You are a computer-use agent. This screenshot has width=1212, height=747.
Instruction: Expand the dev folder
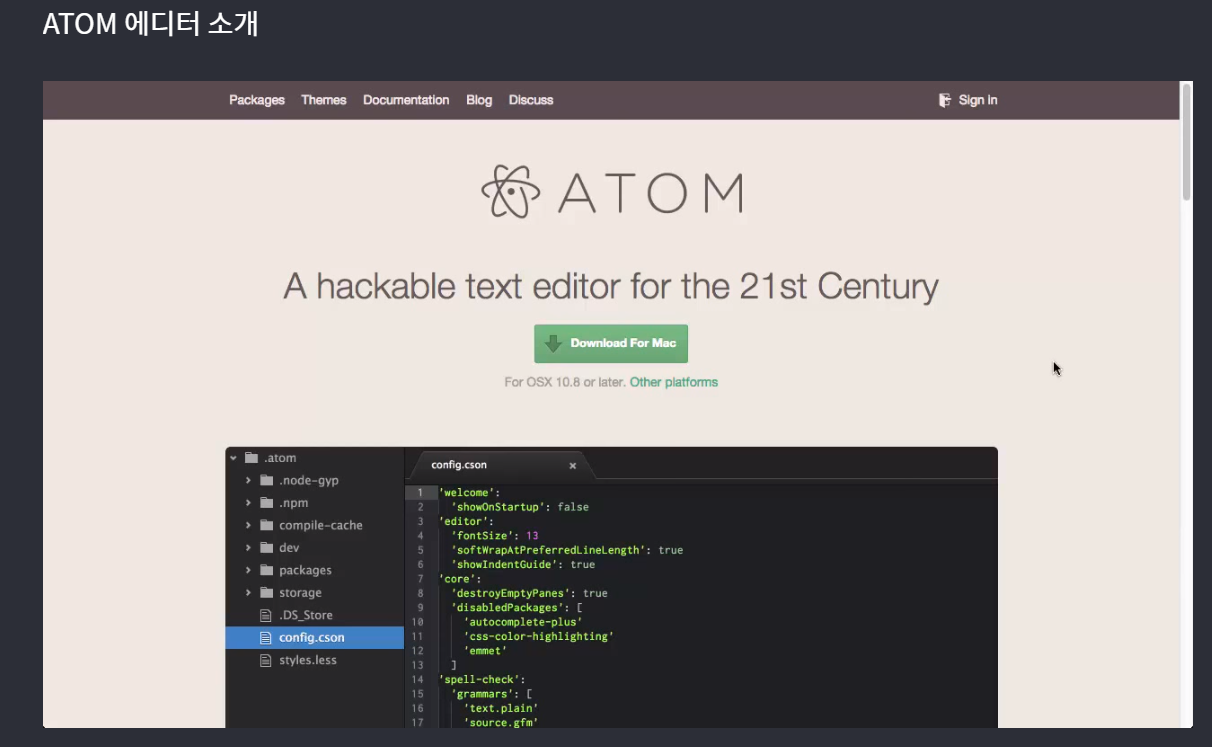point(248,548)
